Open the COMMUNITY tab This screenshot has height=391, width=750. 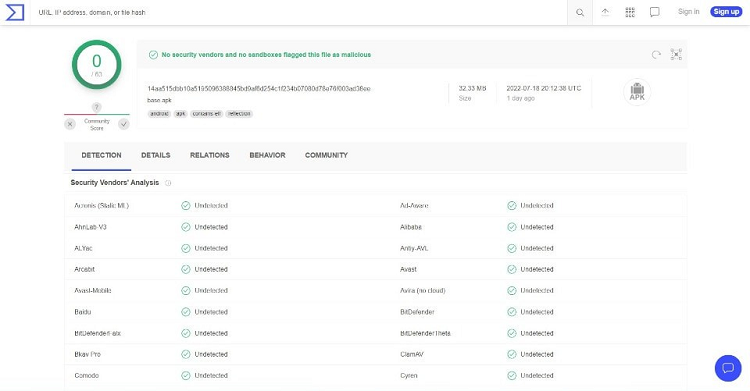(326, 155)
